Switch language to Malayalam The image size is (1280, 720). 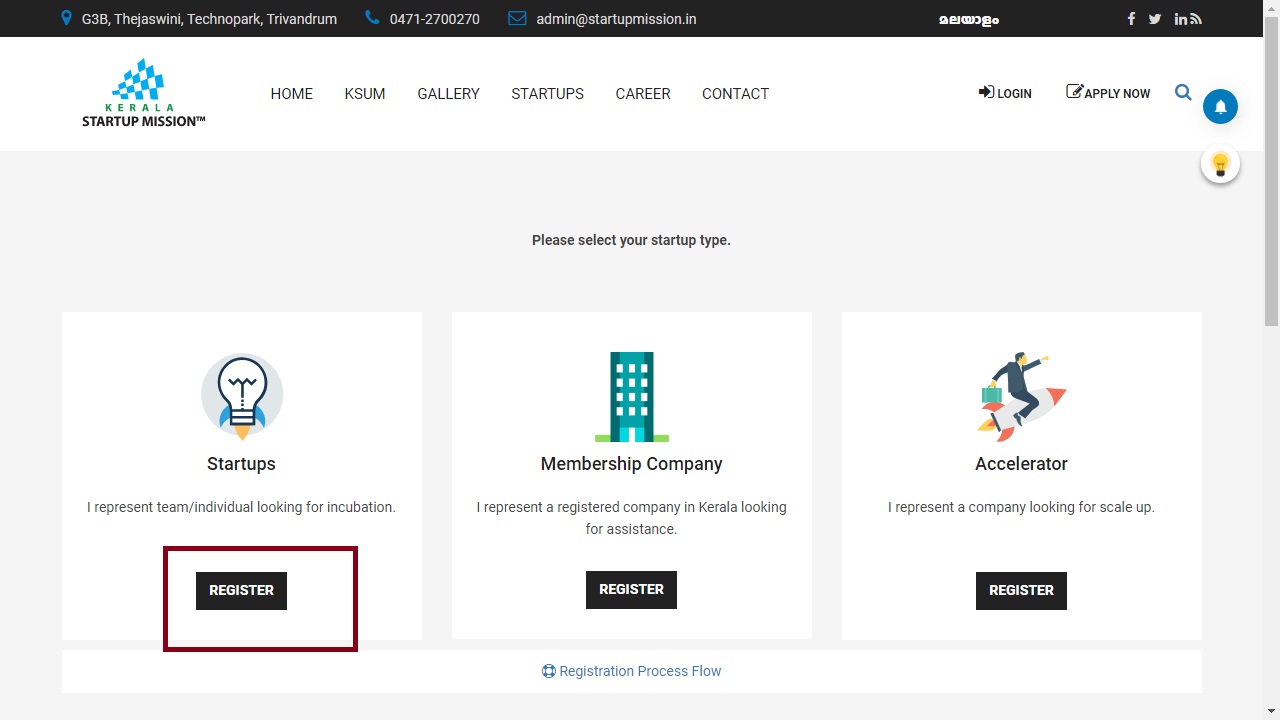[968, 19]
